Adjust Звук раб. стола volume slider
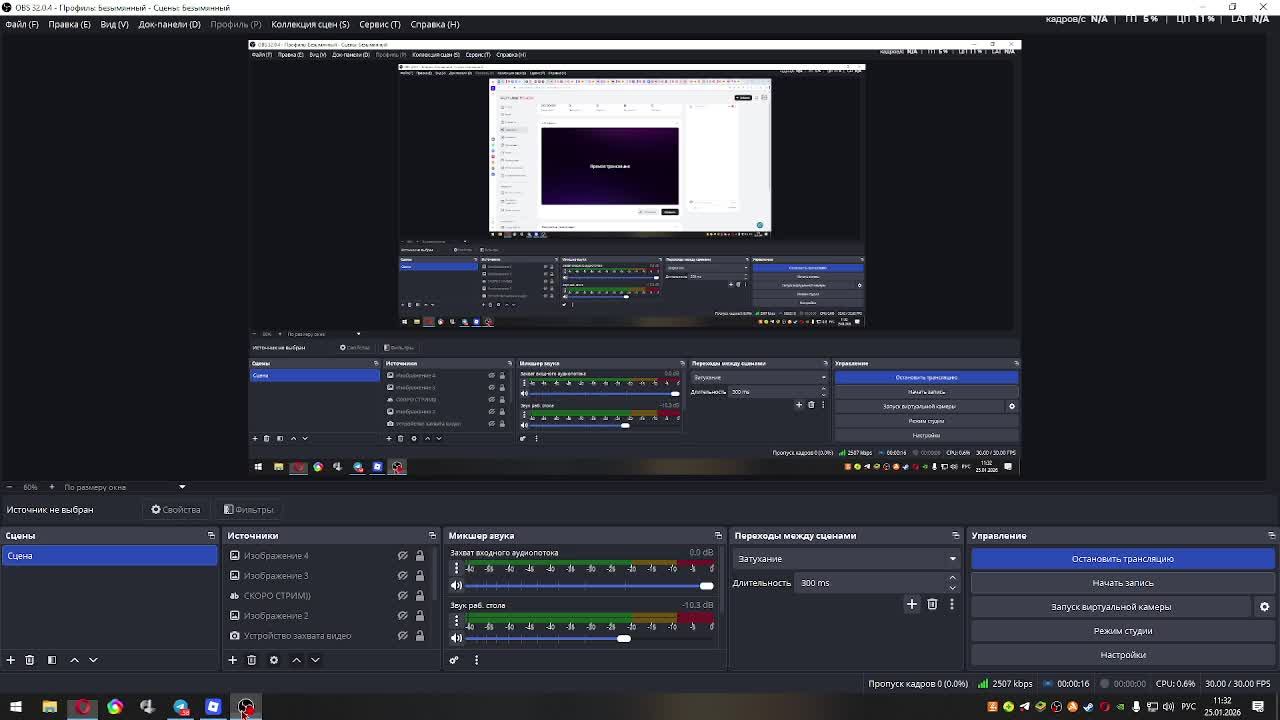The height and width of the screenshot is (720, 1280). pyautogui.click(x=590, y=639)
